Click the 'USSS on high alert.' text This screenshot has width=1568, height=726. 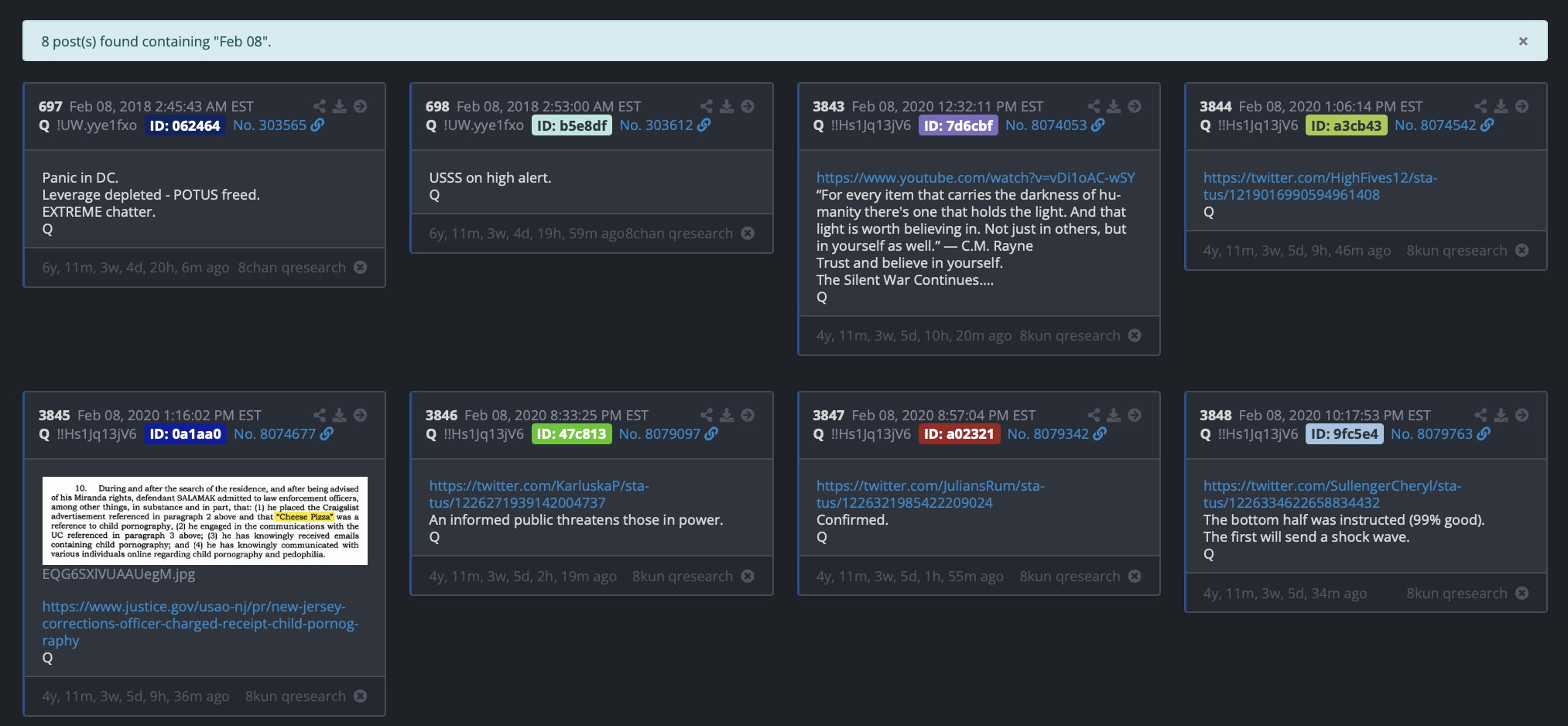pos(490,178)
